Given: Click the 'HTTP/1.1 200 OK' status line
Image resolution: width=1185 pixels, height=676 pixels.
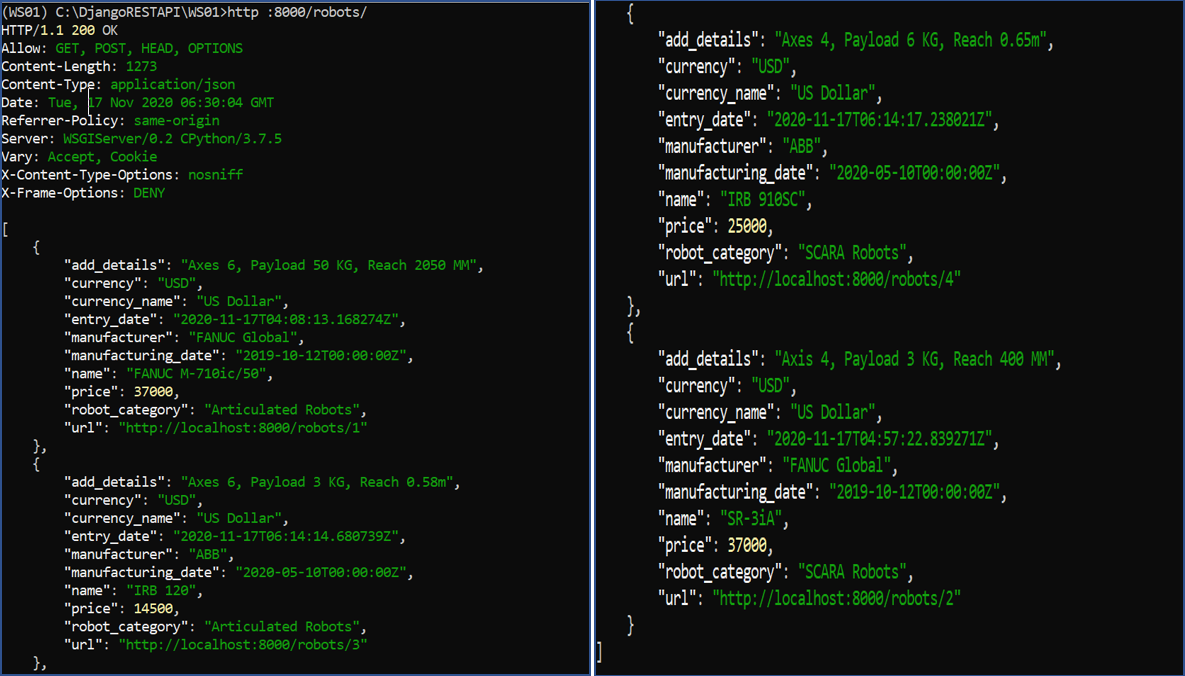Looking at the screenshot, I should pyautogui.click(x=60, y=30).
